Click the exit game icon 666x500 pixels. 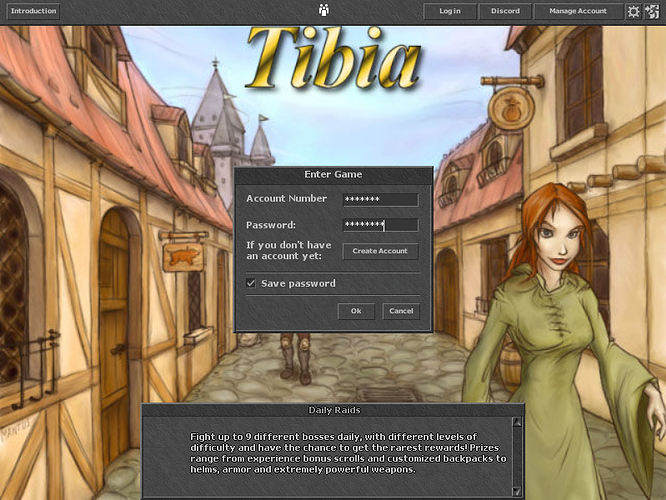click(x=651, y=11)
